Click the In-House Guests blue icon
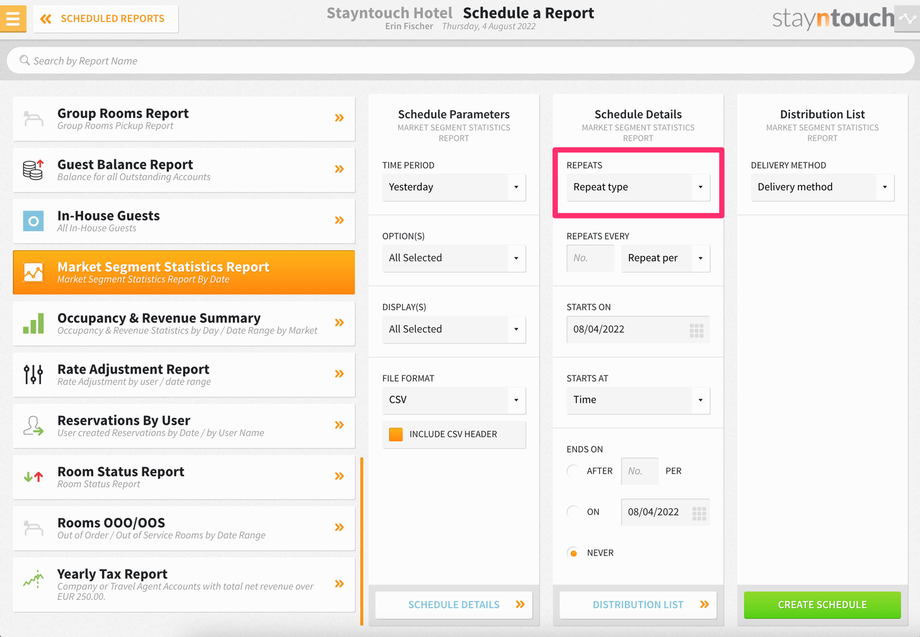This screenshot has width=920, height=637. 33,221
